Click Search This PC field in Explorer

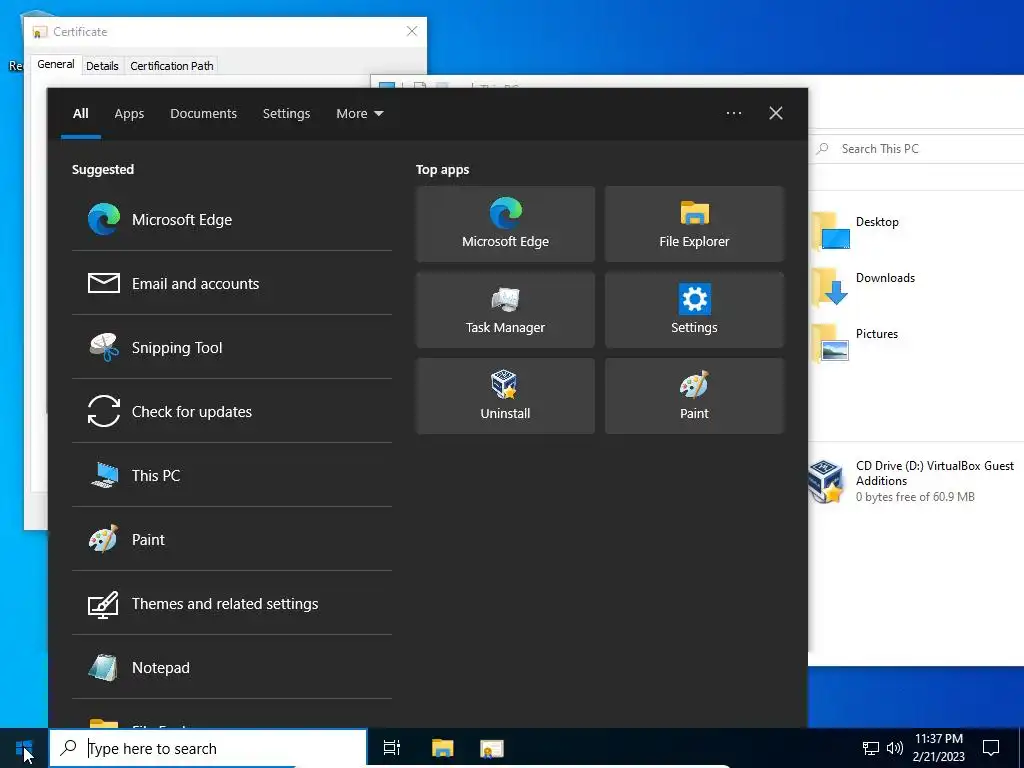pos(917,149)
